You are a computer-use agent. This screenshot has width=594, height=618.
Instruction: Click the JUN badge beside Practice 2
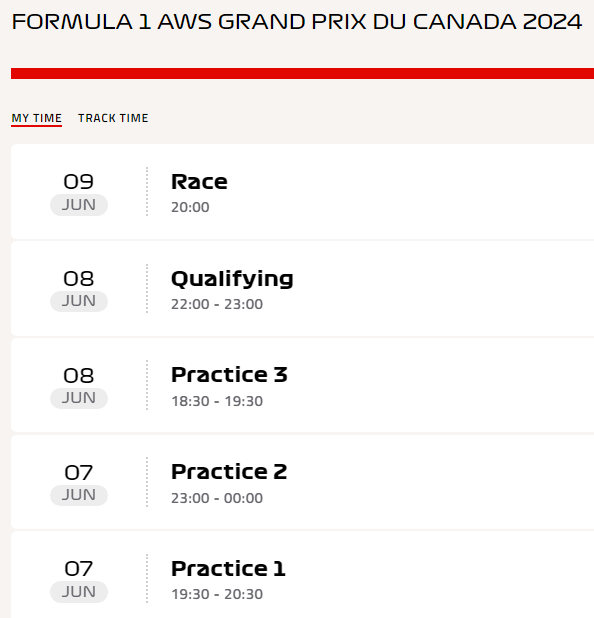79,495
